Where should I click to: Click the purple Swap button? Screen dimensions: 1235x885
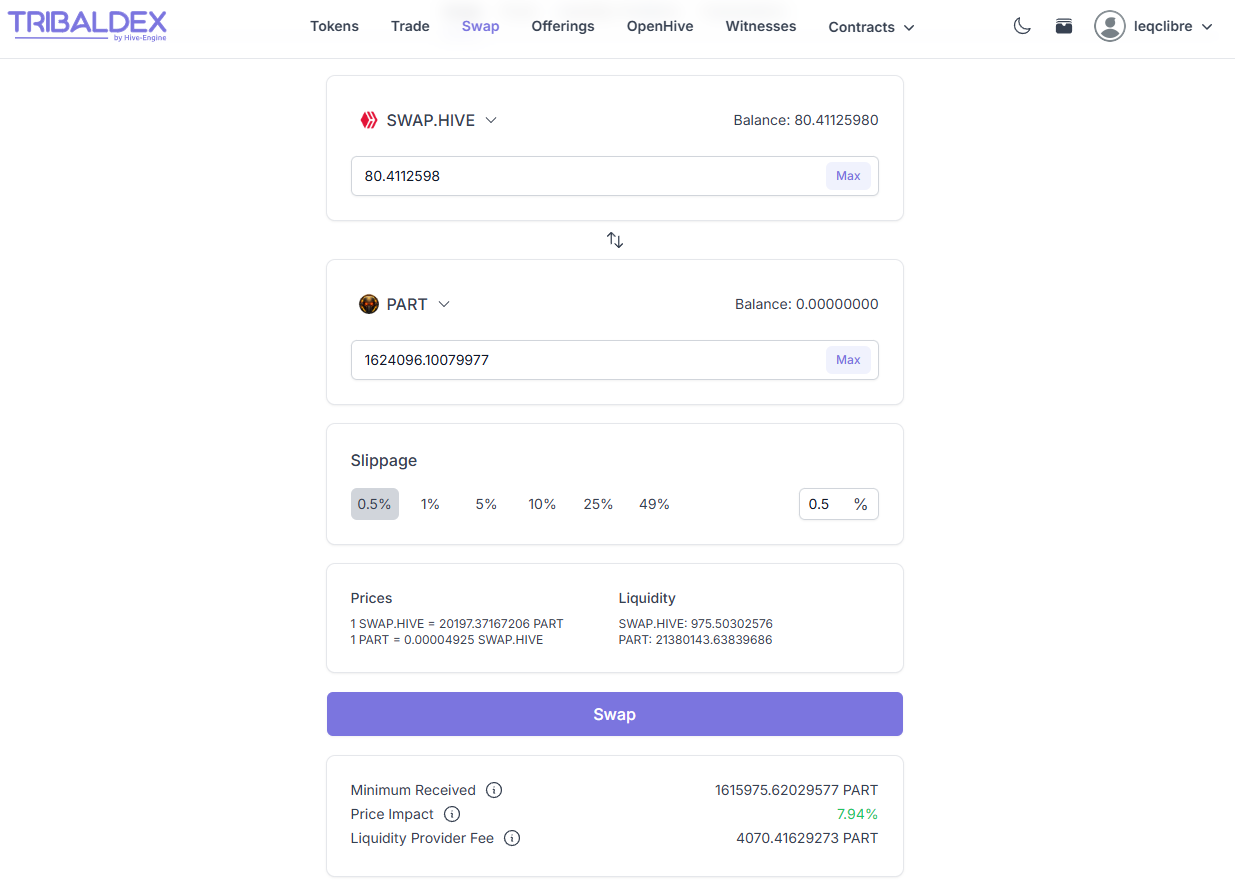pyautogui.click(x=615, y=714)
